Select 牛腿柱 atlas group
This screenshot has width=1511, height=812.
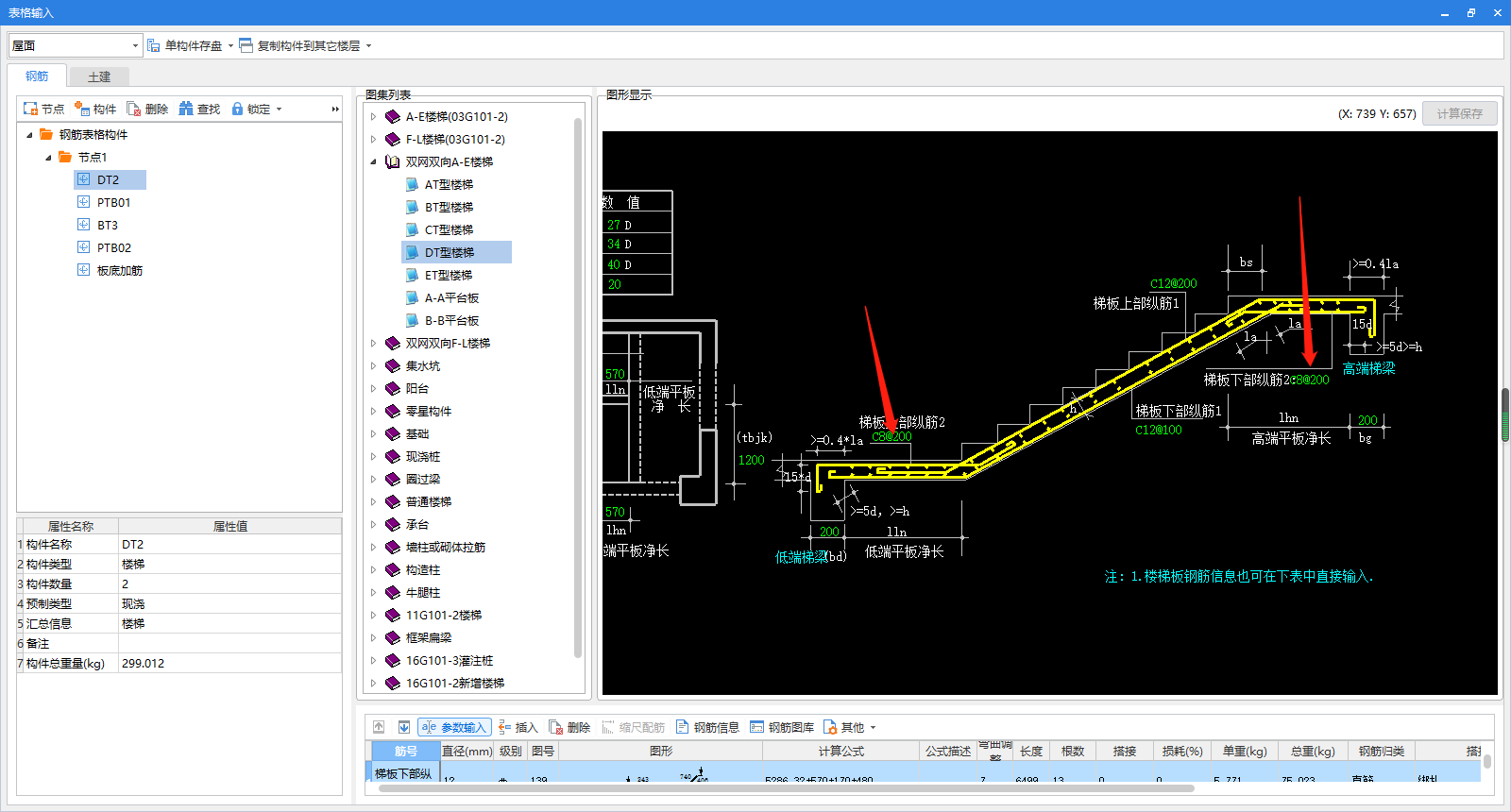pos(423,593)
